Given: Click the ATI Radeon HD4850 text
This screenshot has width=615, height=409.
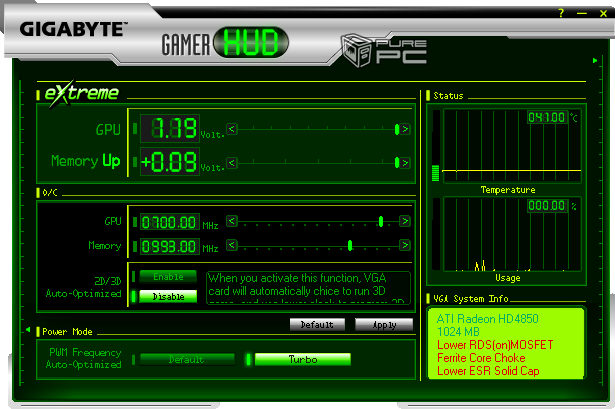Looking at the screenshot, I should [x=488, y=318].
